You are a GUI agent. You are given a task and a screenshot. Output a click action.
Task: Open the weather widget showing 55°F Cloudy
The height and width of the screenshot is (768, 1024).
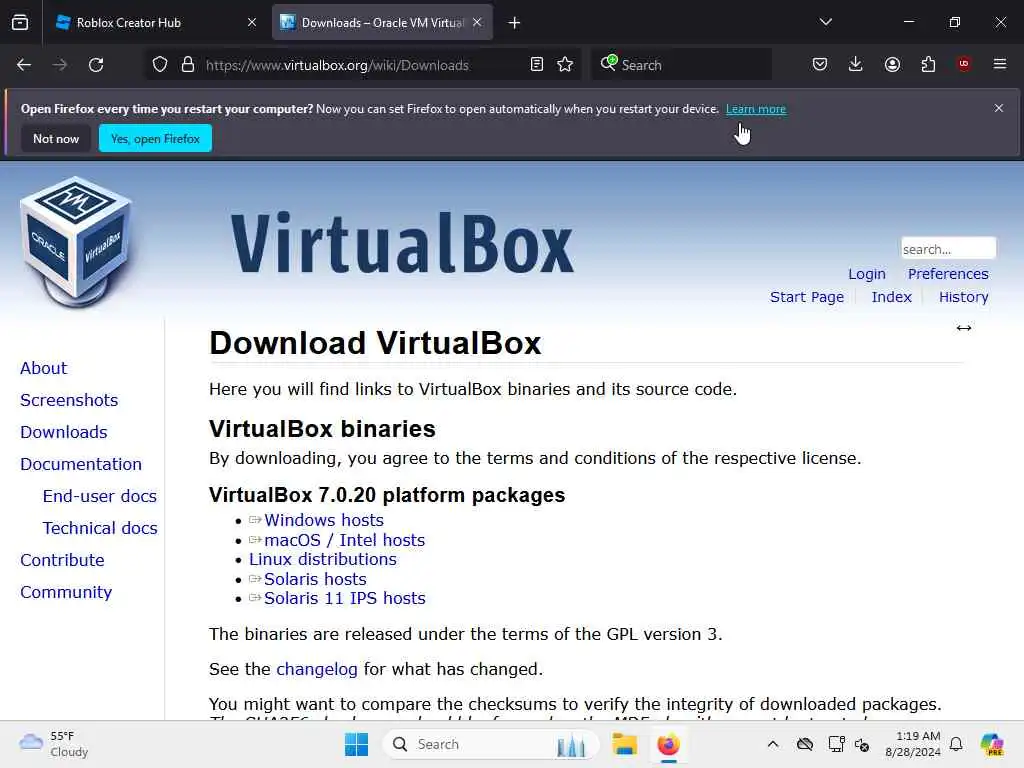pyautogui.click(x=54, y=744)
